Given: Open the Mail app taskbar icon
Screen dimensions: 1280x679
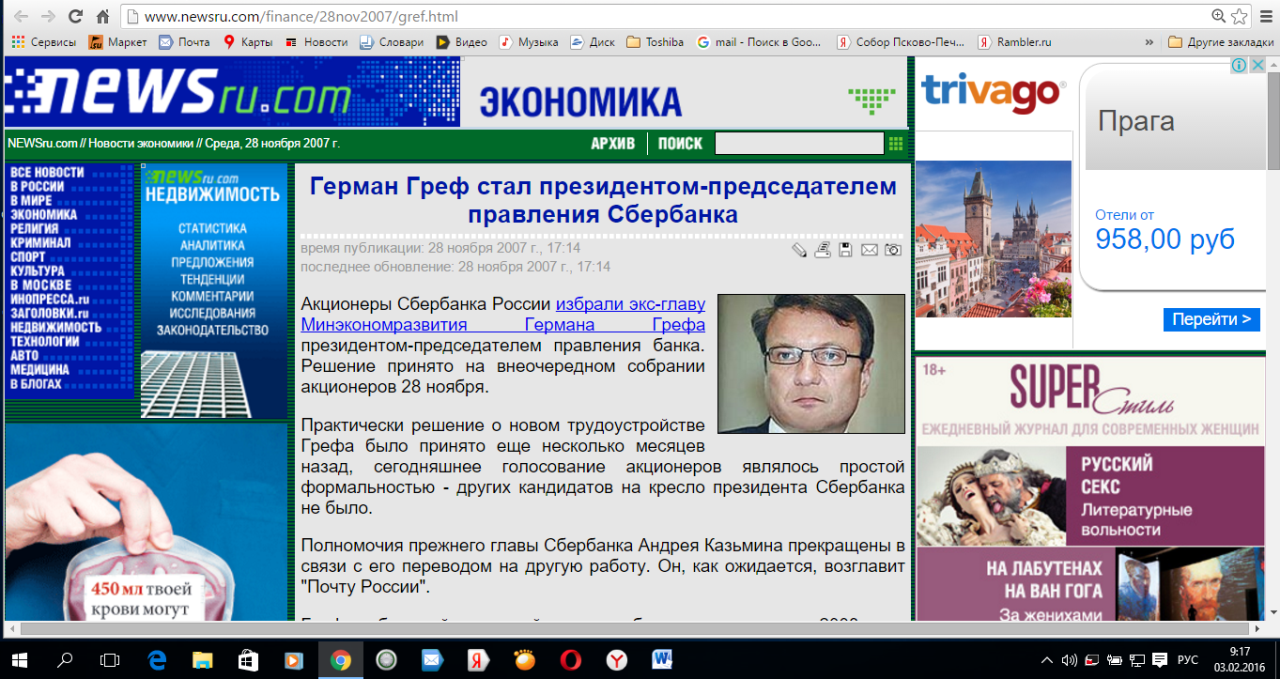Looking at the screenshot, I should tap(432, 660).
